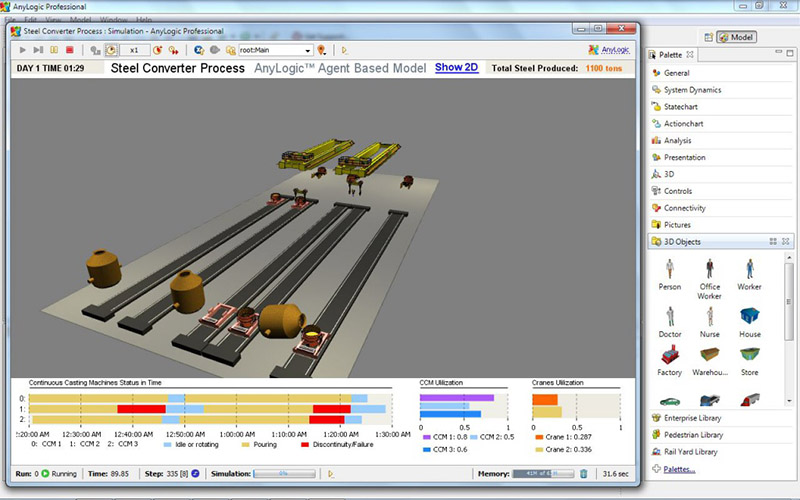Open the Controls palette
Screen dimensions: 800x500
[720, 191]
